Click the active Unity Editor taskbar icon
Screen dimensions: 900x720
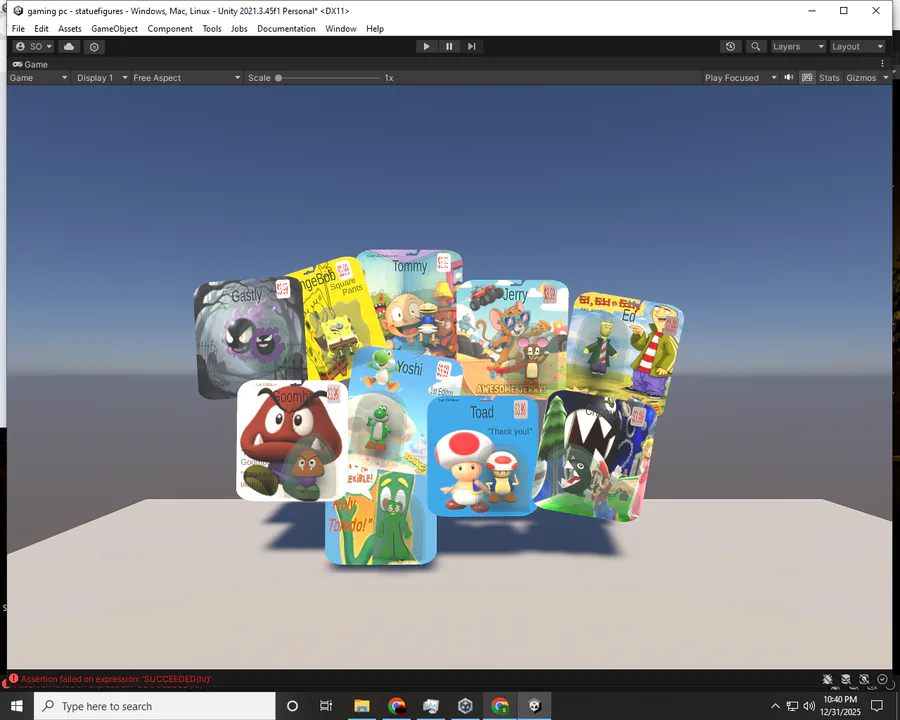point(534,706)
